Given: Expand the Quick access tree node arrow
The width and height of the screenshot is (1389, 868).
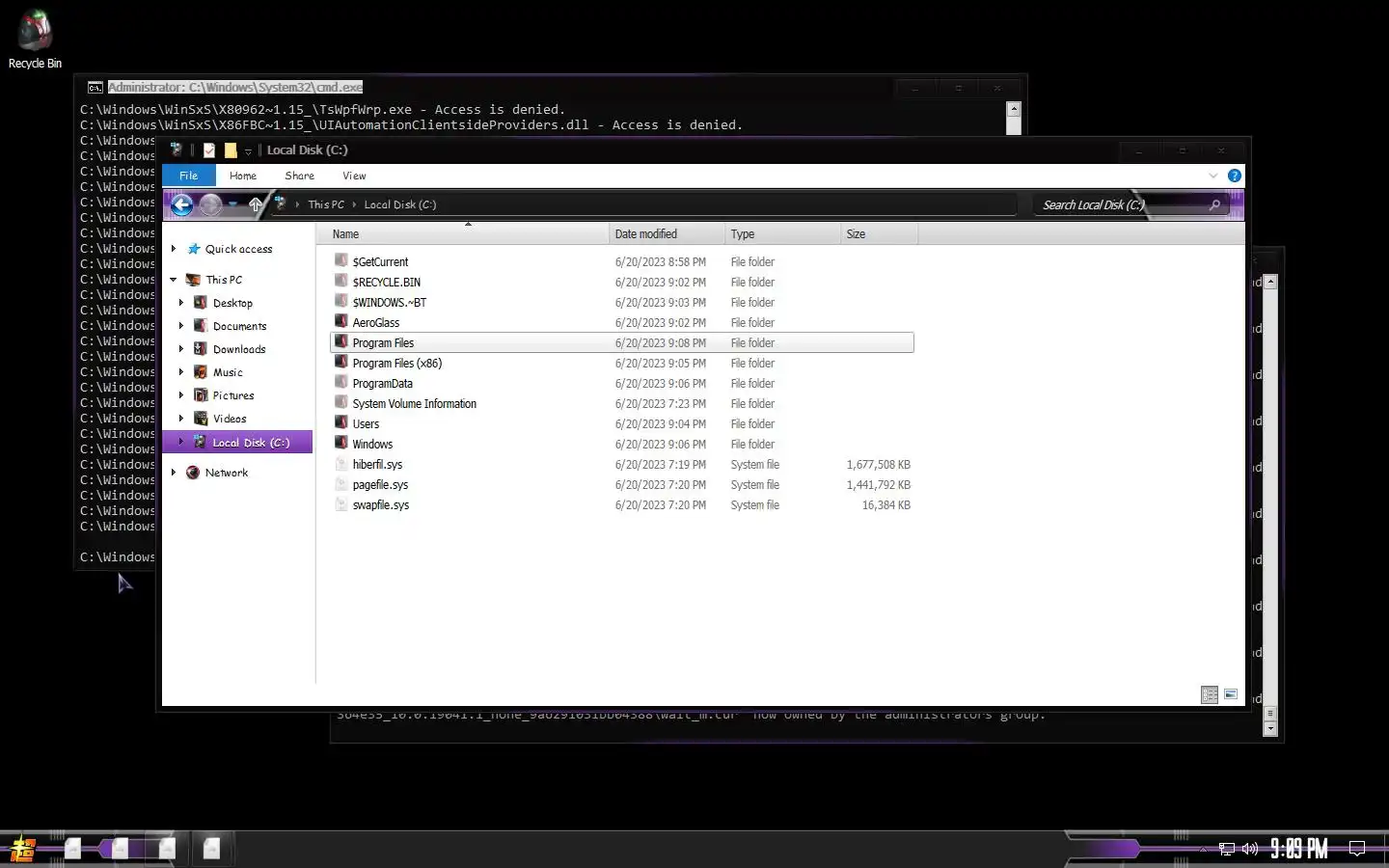Looking at the screenshot, I should pos(174,249).
